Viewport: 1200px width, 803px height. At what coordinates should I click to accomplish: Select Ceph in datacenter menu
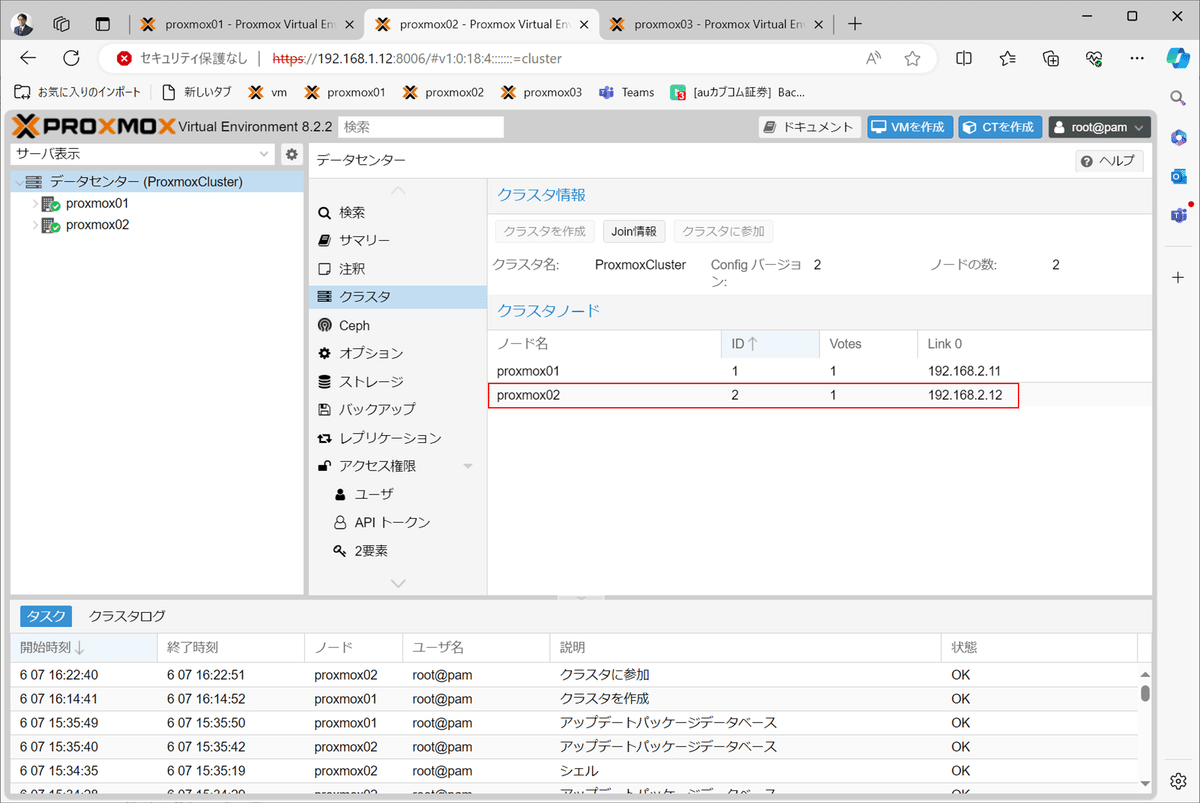398,325
